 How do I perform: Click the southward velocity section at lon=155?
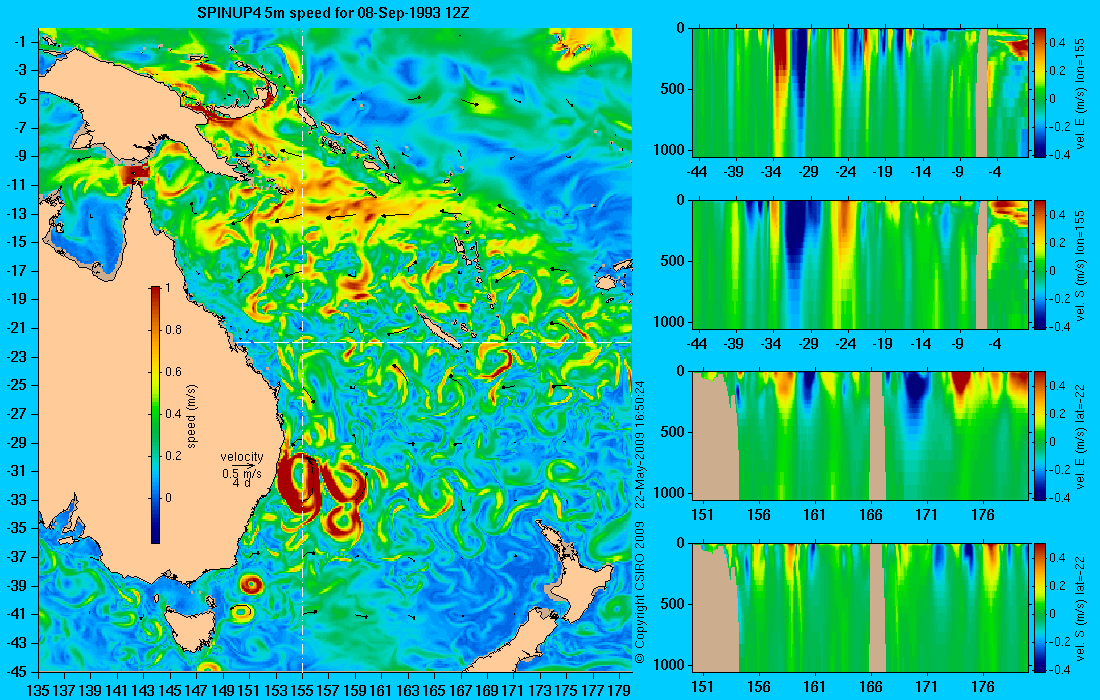tap(860, 264)
